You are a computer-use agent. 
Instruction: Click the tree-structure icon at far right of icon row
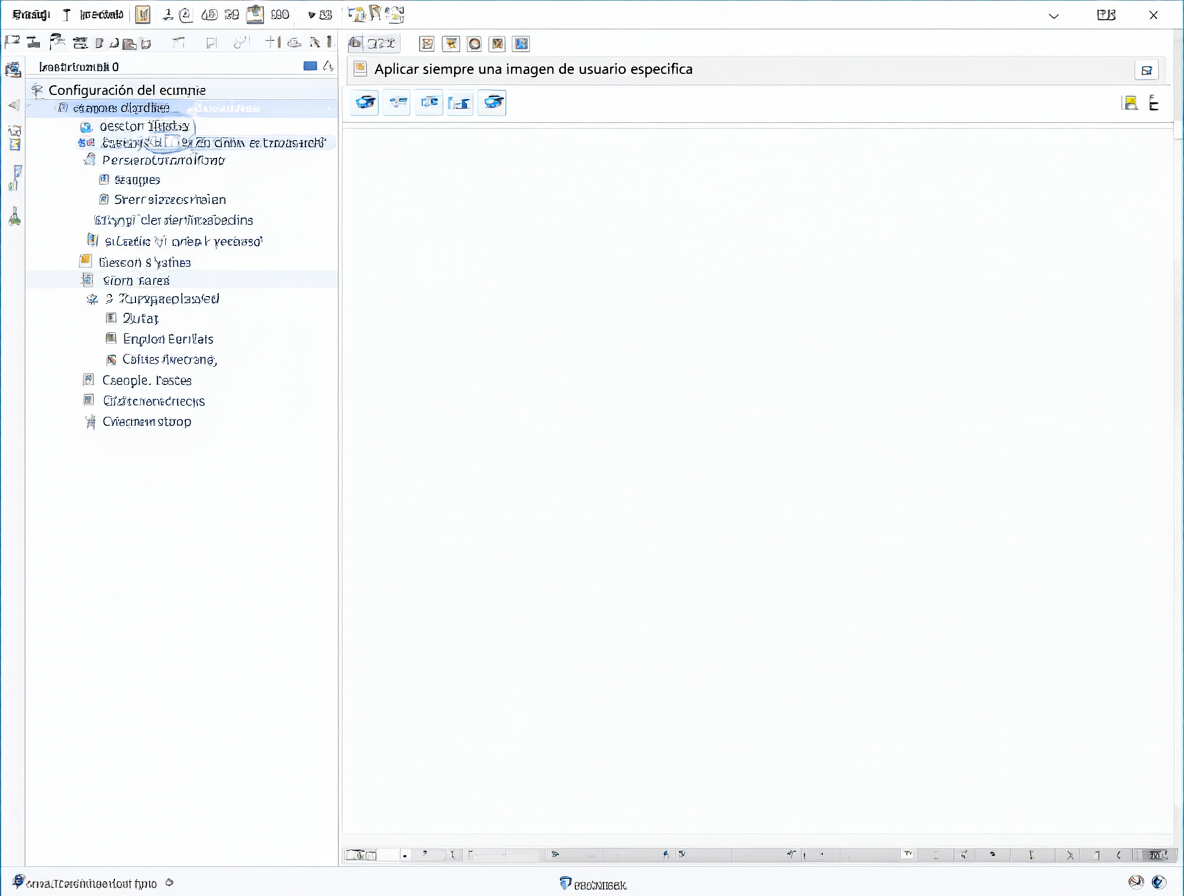(x=1154, y=103)
